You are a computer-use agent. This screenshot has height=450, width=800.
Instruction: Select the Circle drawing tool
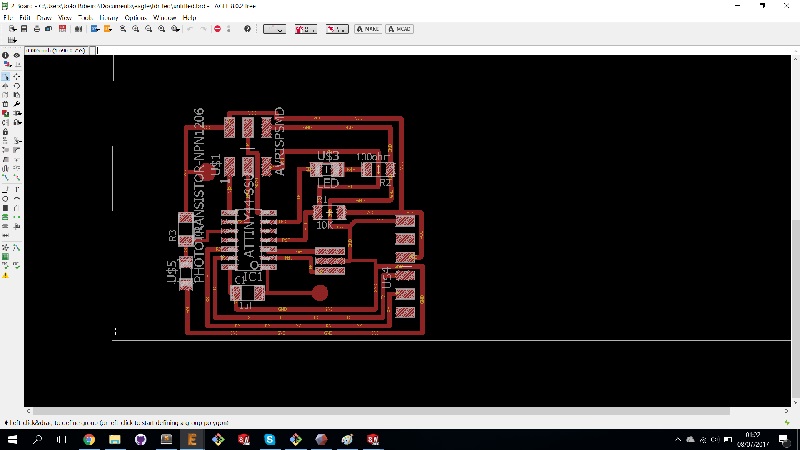click(5, 198)
